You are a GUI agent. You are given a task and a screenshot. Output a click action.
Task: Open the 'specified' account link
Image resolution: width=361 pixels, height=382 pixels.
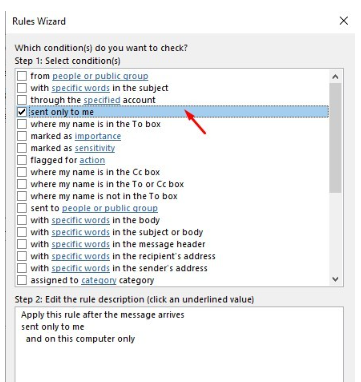coord(102,100)
